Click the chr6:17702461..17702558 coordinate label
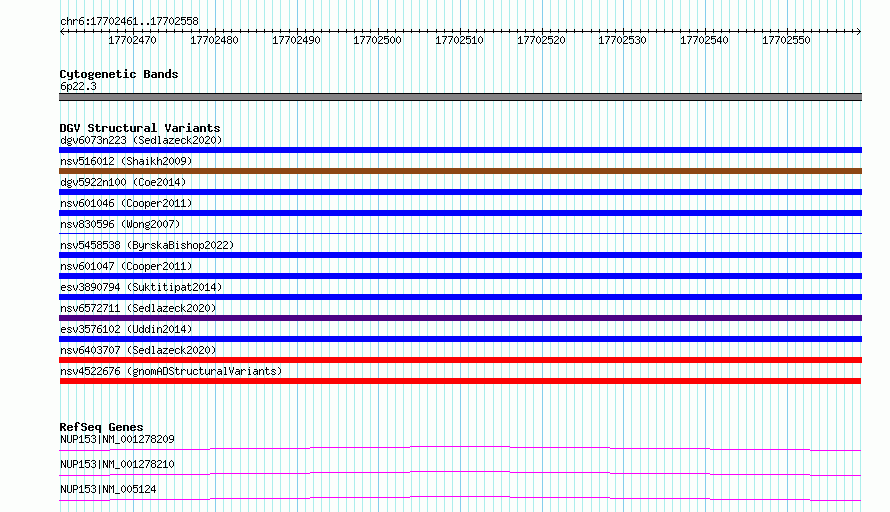The image size is (890, 512). [129, 21]
